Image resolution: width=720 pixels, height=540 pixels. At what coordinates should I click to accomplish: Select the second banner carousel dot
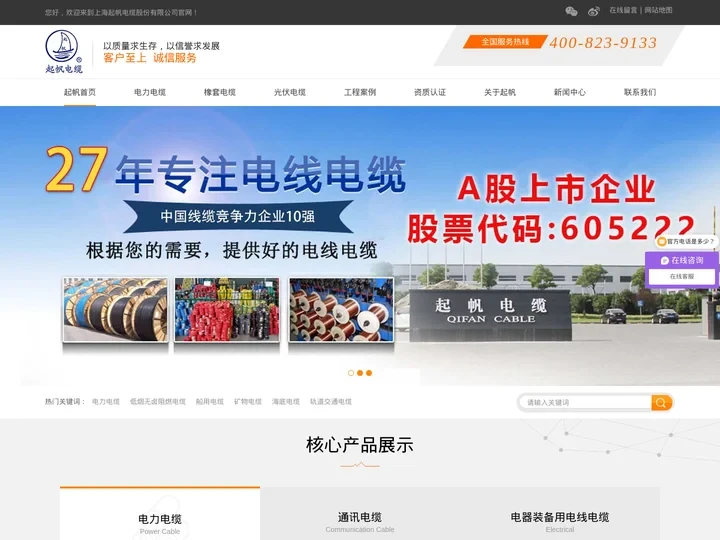pos(360,373)
